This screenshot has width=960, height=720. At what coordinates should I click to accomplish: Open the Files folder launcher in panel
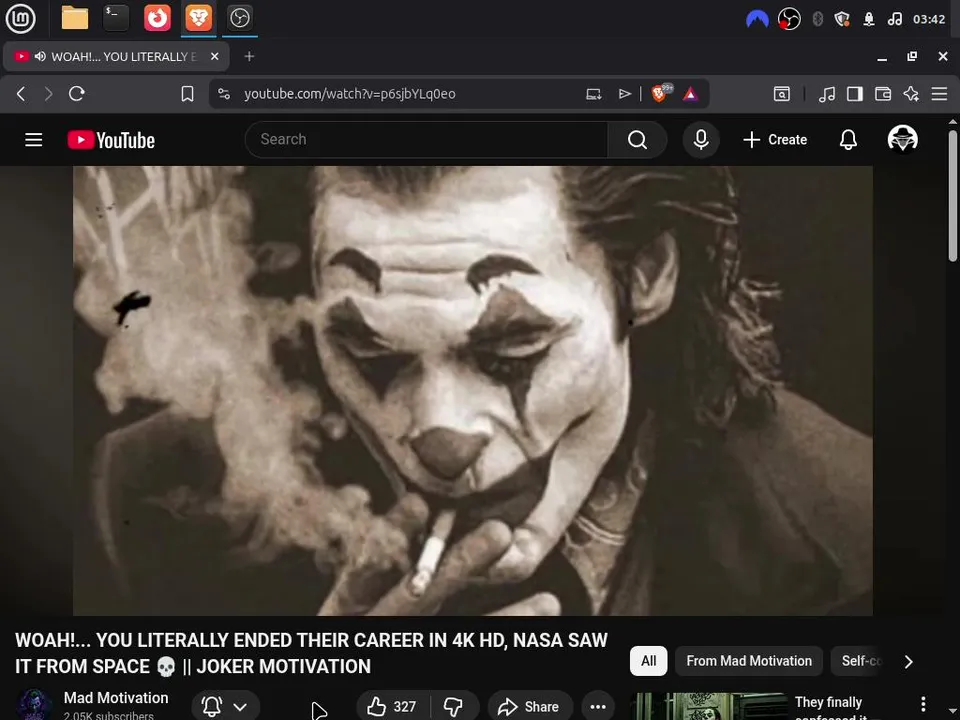pyautogui.click(x=75, y=18)
